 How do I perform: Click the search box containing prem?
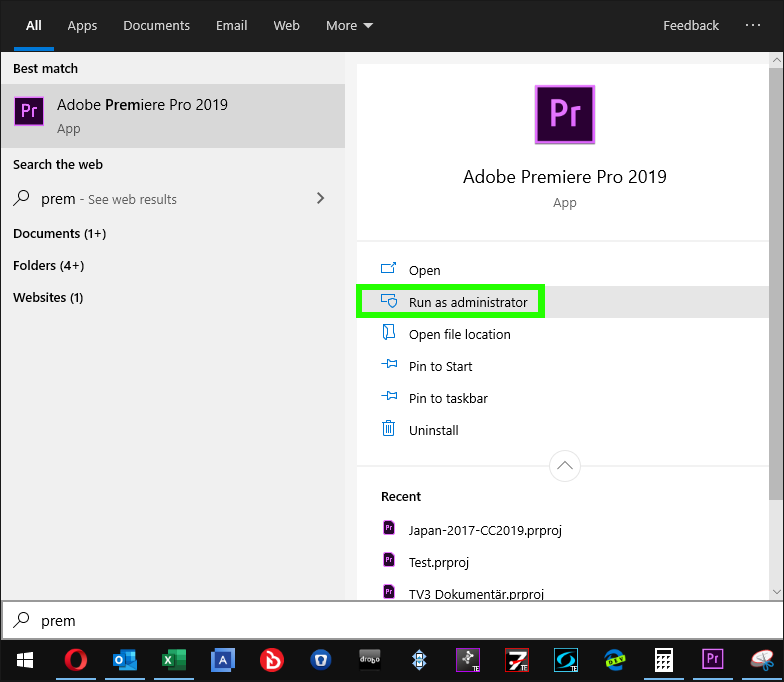pos(390,620)
